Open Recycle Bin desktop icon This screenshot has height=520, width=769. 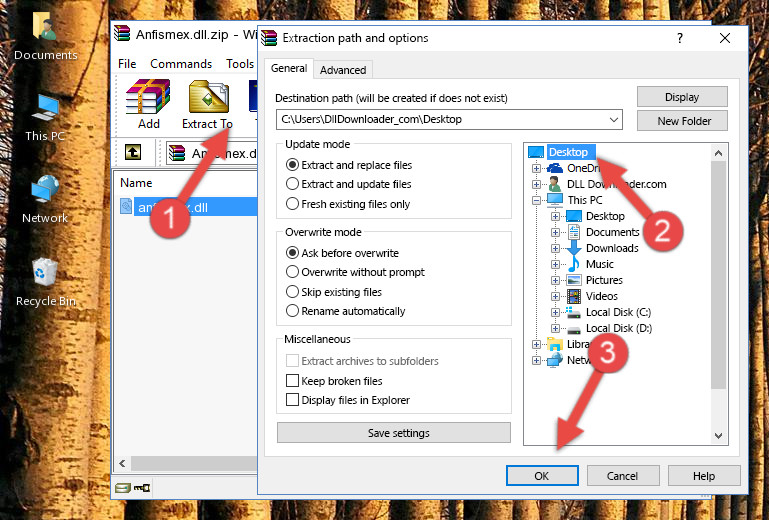click(45, 271)
